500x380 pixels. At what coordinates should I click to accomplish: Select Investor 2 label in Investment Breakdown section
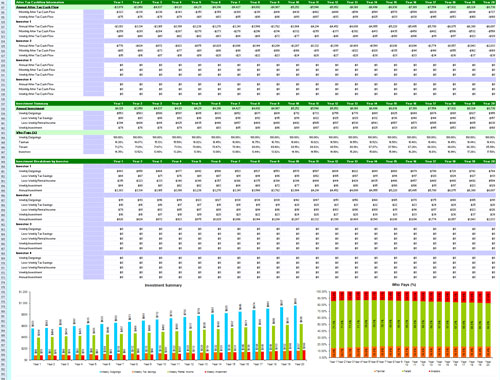[x=24, y=195]
